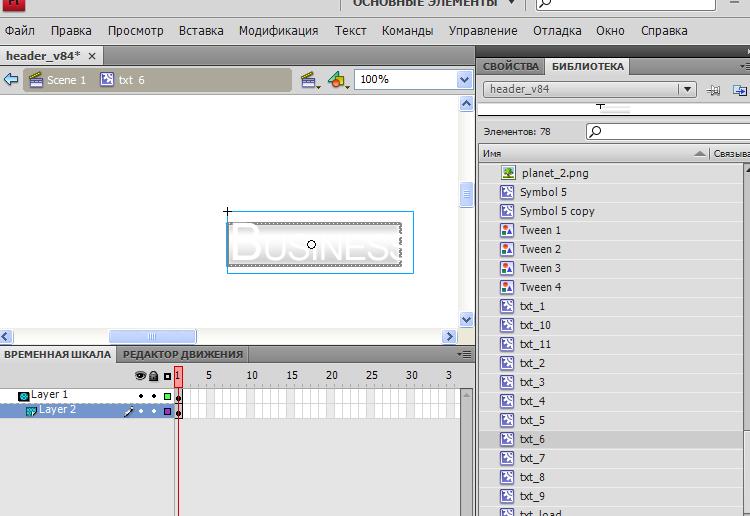Select Layer 1 in the timeline

49,395
